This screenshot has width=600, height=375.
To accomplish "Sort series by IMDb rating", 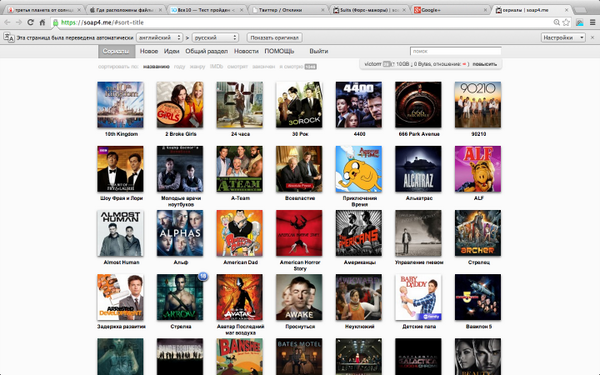I will 216,67.
